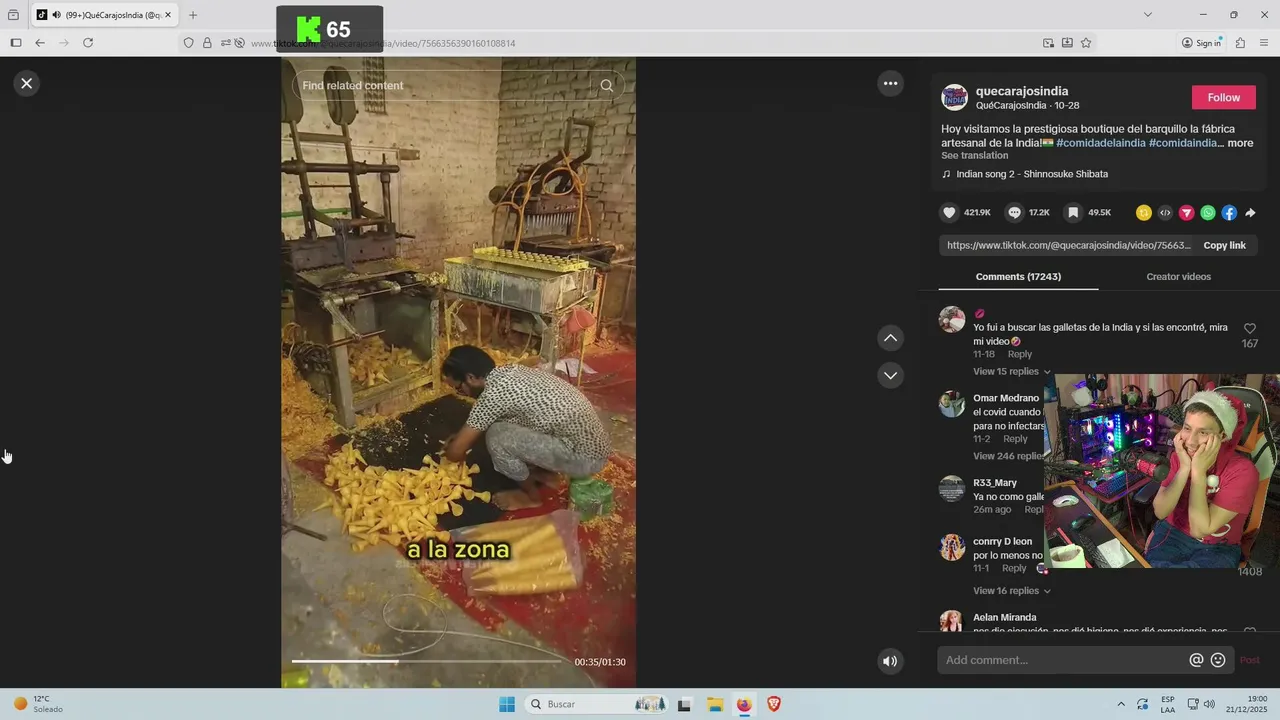The height and width of the screenshot is (720, 1280).
Task: Send to friends with the red arrow icon
Action: (x=1186, y=213)
